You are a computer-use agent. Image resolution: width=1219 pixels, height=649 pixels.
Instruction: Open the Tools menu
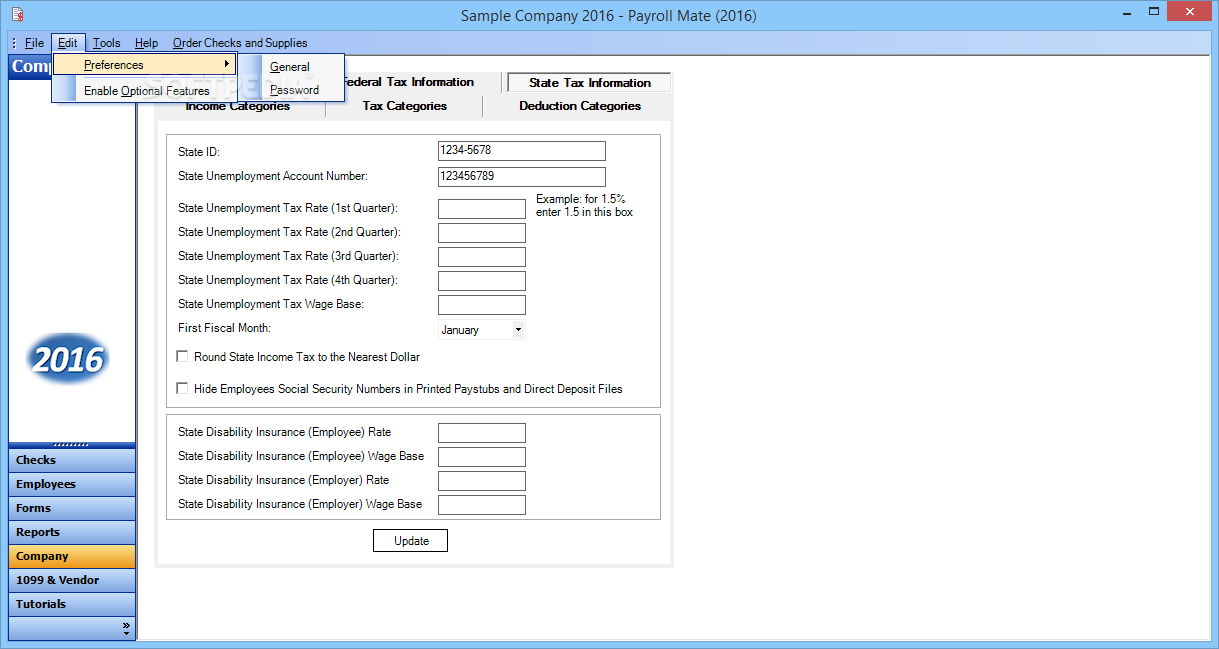pos(106,43)
